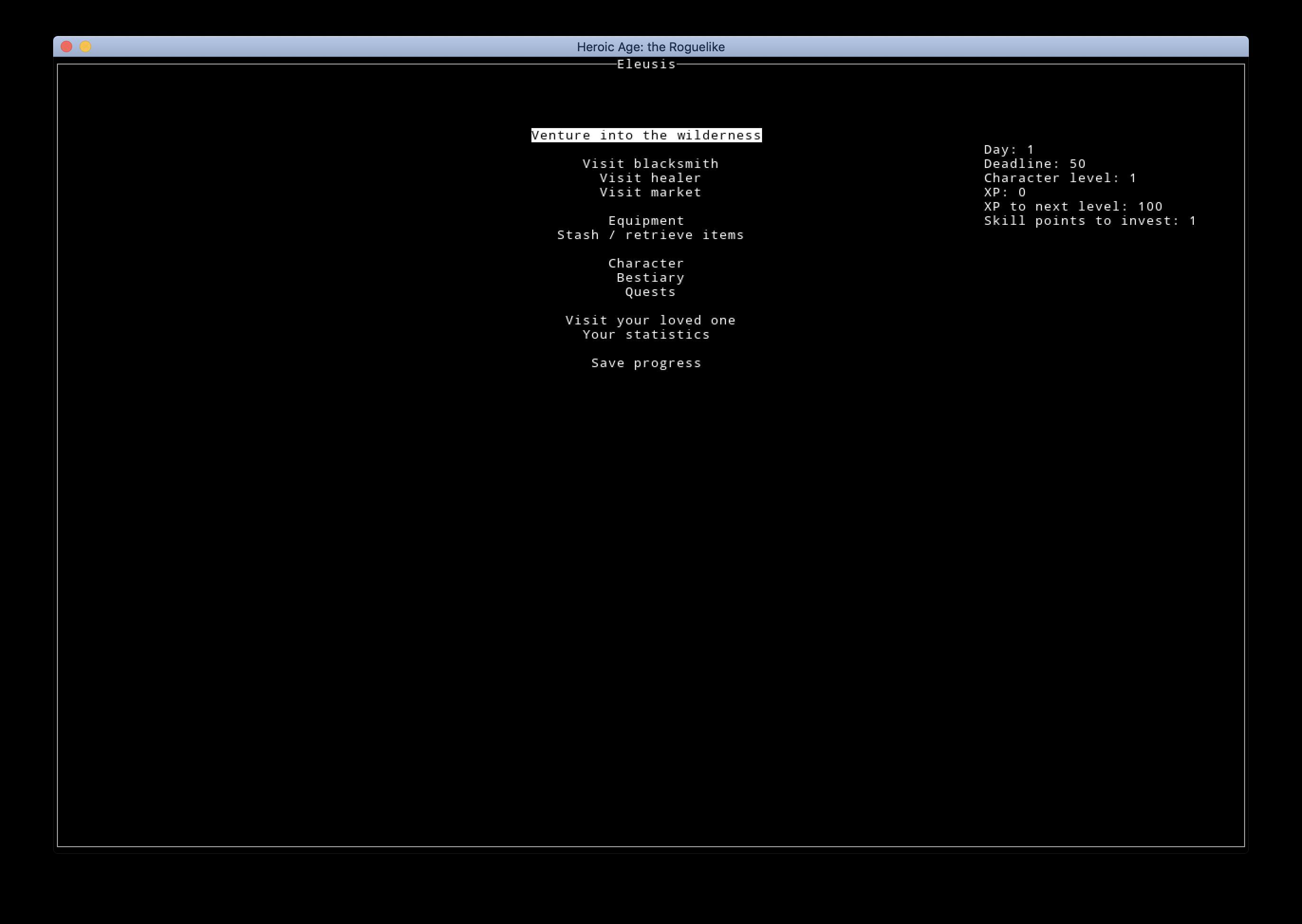Click the Eleusis location heading

(646, 64)
